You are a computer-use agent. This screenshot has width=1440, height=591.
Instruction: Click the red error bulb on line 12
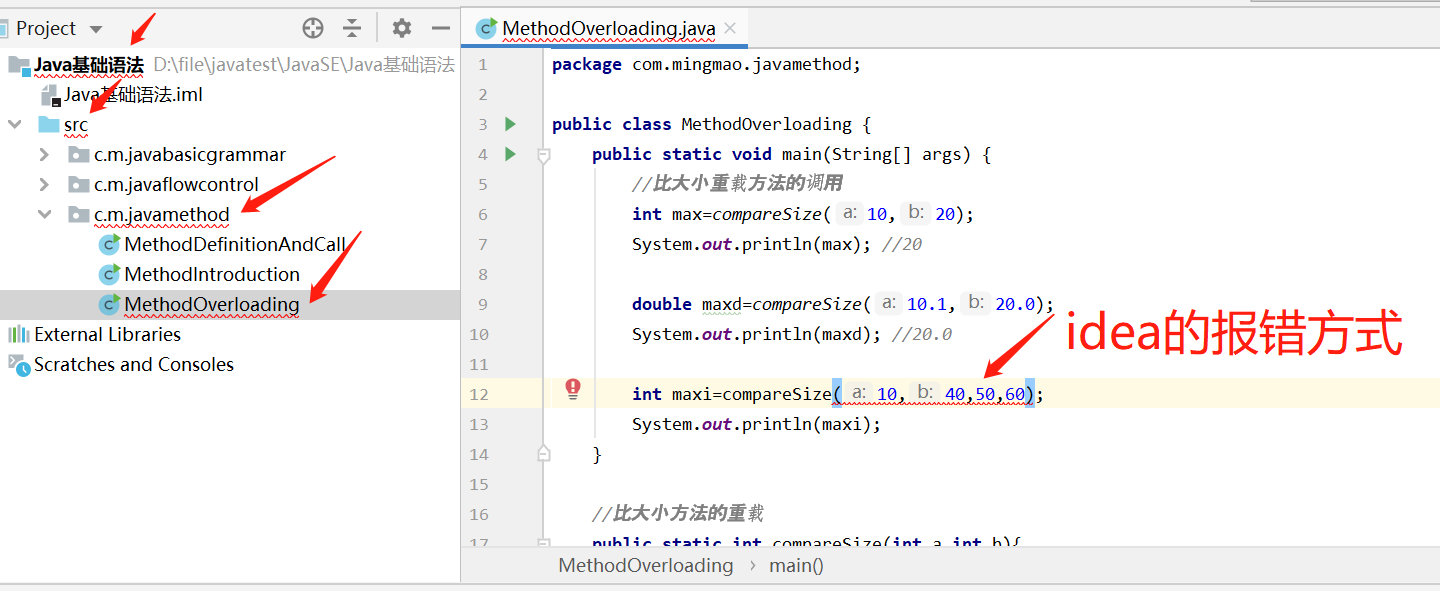573,389
